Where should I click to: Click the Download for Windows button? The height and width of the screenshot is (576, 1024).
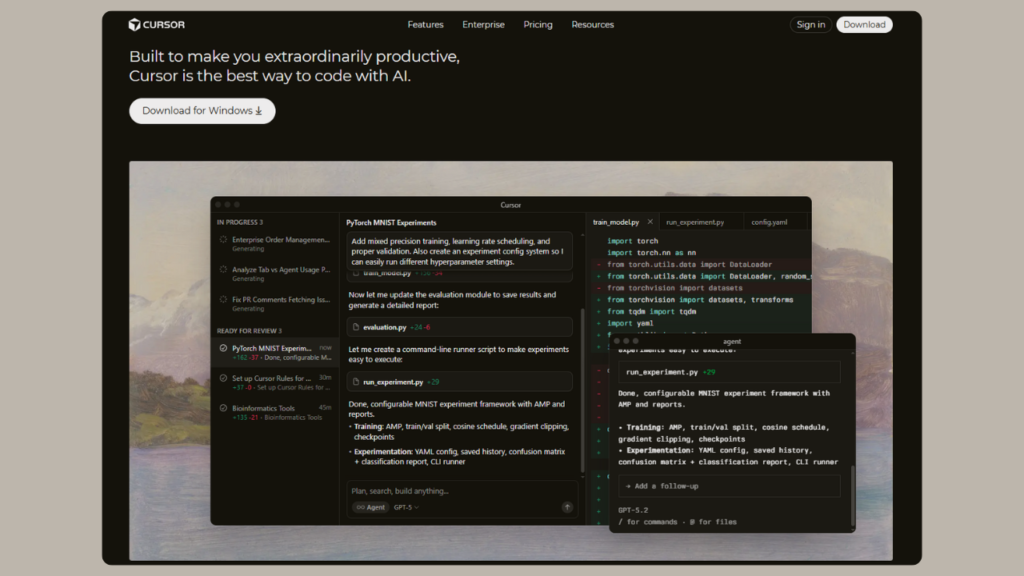pos(202,111)
